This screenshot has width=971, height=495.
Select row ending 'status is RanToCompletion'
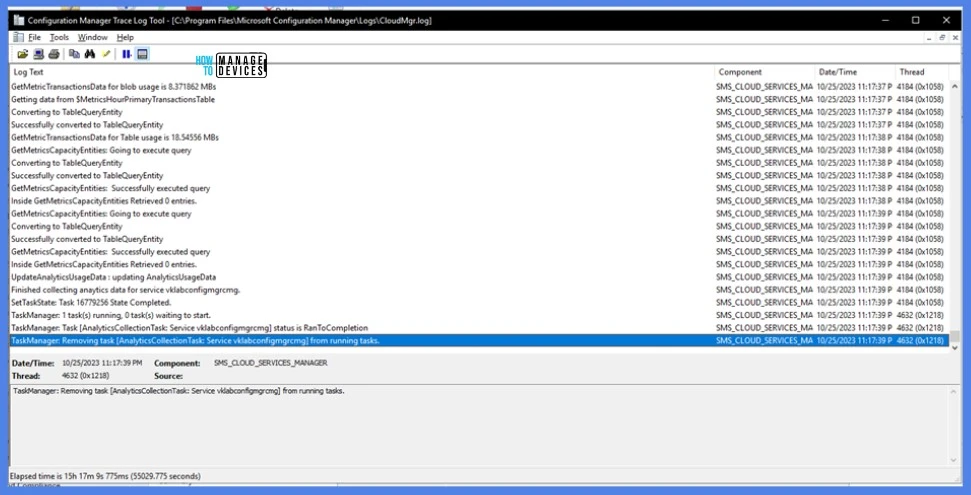(x=479, y=328)
